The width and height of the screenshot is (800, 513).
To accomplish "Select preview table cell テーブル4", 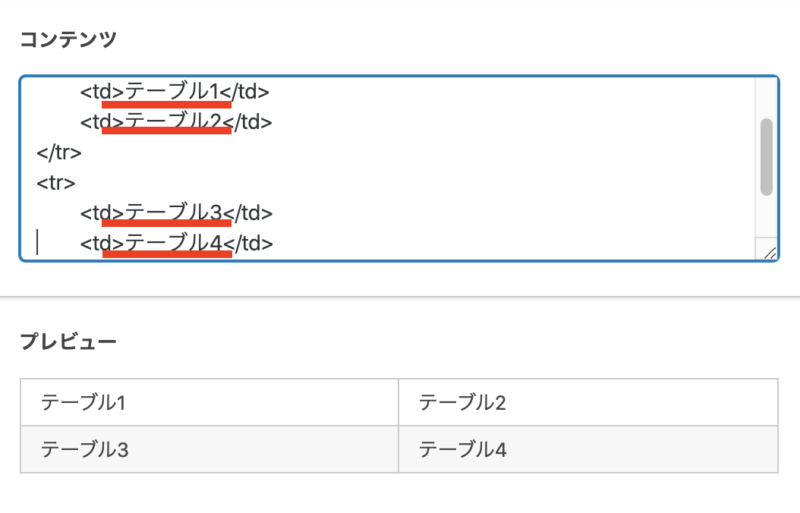I will point(588,449).
